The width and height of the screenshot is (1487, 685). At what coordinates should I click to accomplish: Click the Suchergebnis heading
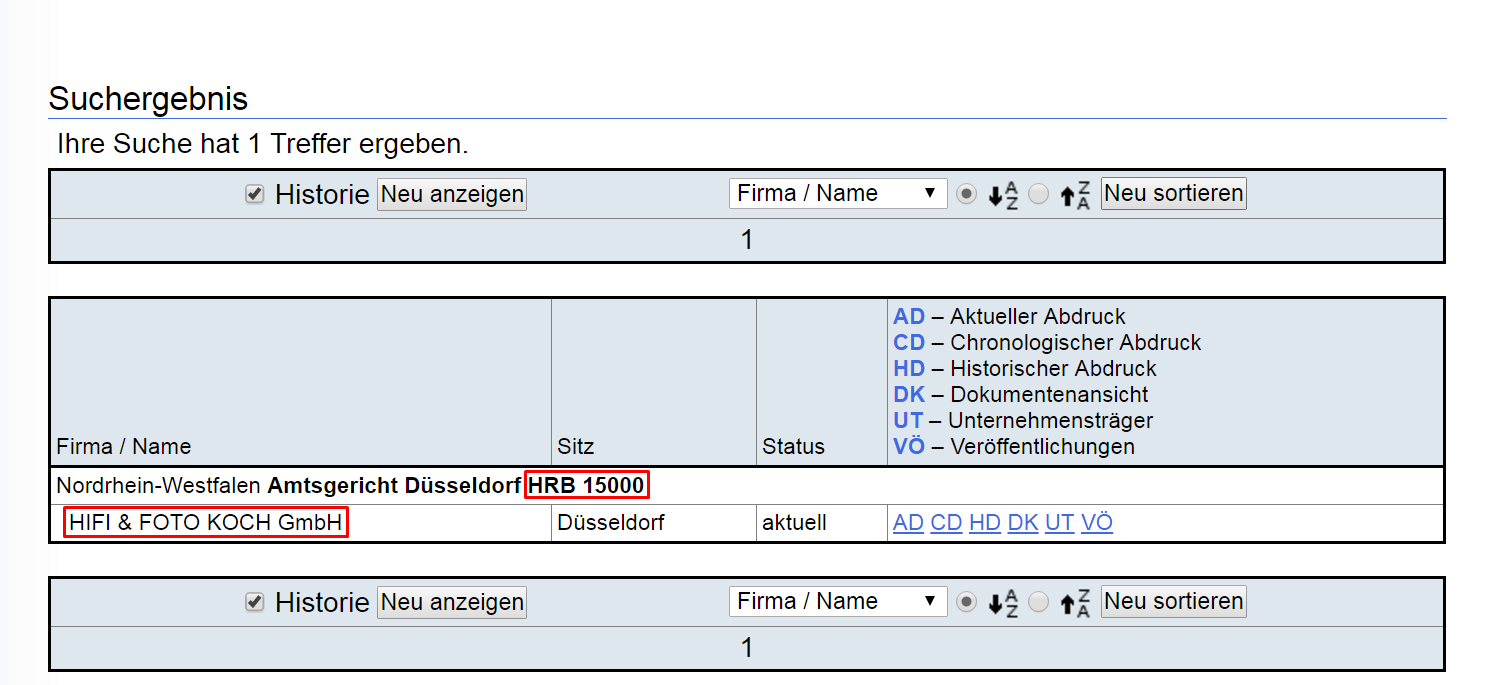pos(148,99)
